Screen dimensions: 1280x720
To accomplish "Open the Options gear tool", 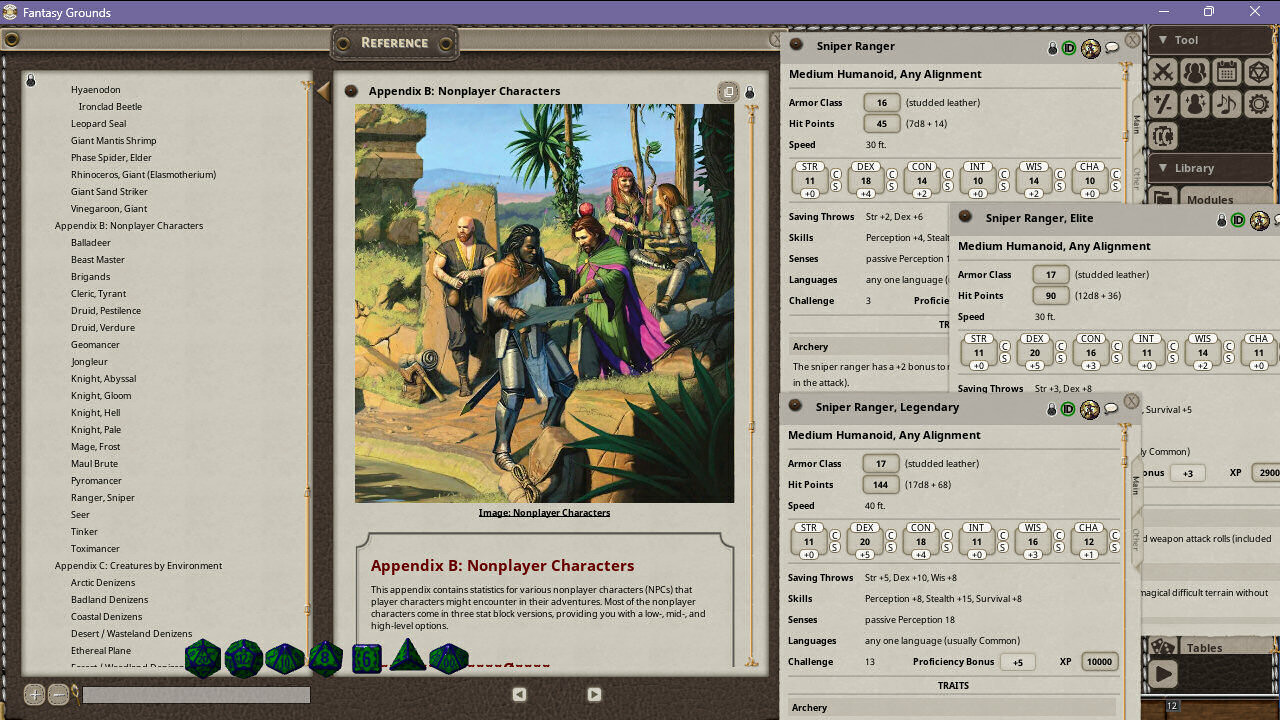I will pos(1259,104).
